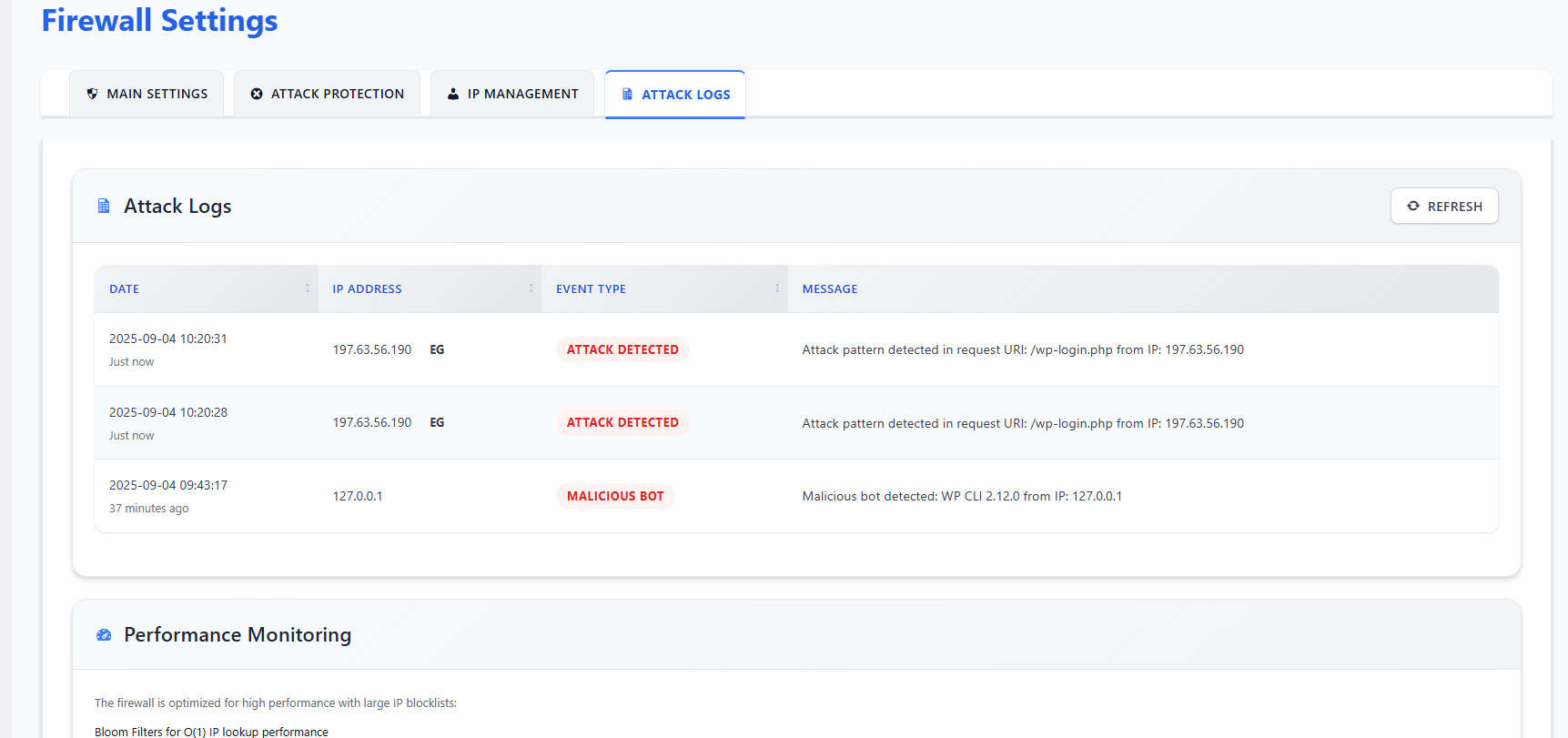Click the 127.0.0.1 IP address cell
1568x738 pixels.
tap(358, 496)
